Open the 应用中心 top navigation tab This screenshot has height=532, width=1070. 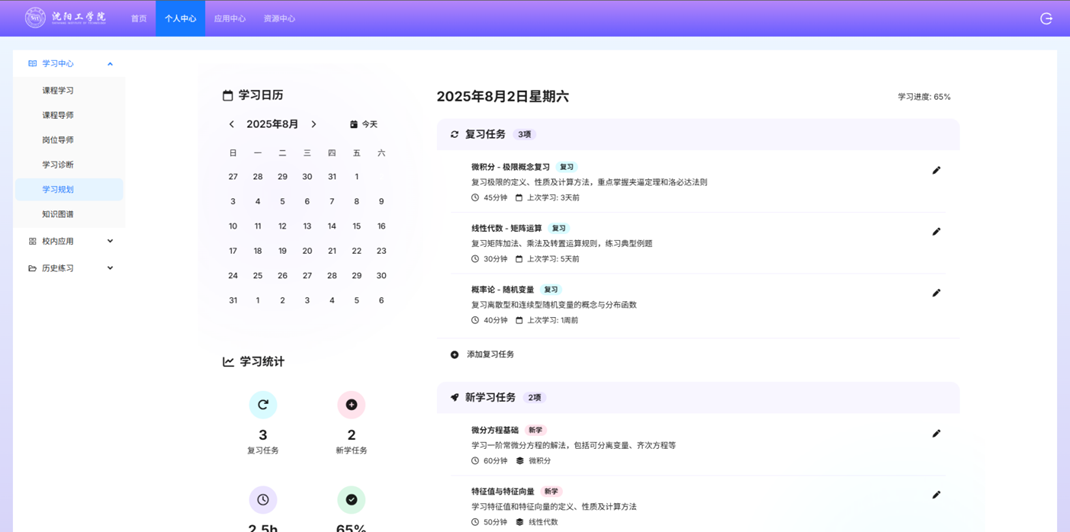pyautogui.click(x=229, y=18)
